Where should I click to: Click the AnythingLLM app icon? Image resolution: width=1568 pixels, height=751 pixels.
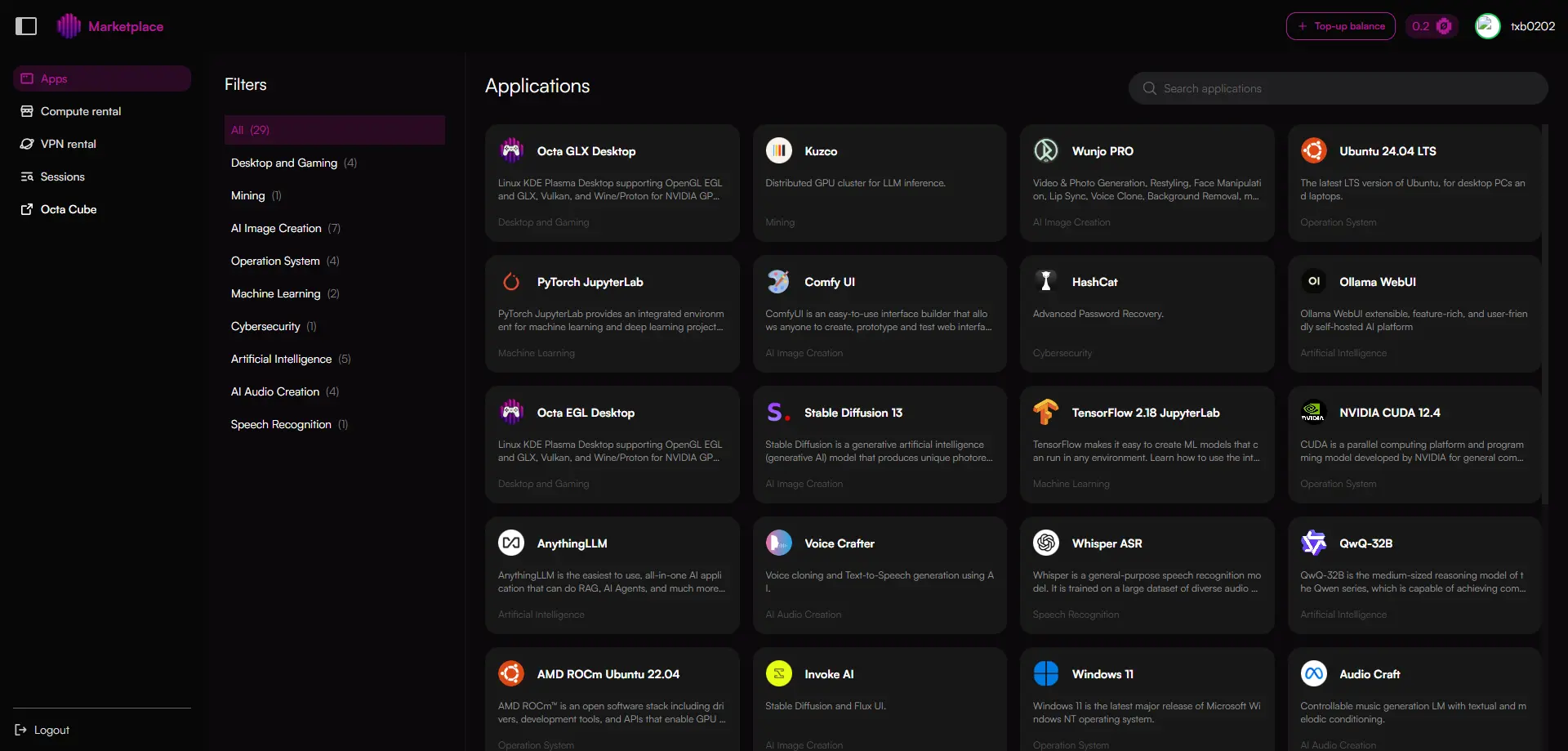click(x=511, y=543)
